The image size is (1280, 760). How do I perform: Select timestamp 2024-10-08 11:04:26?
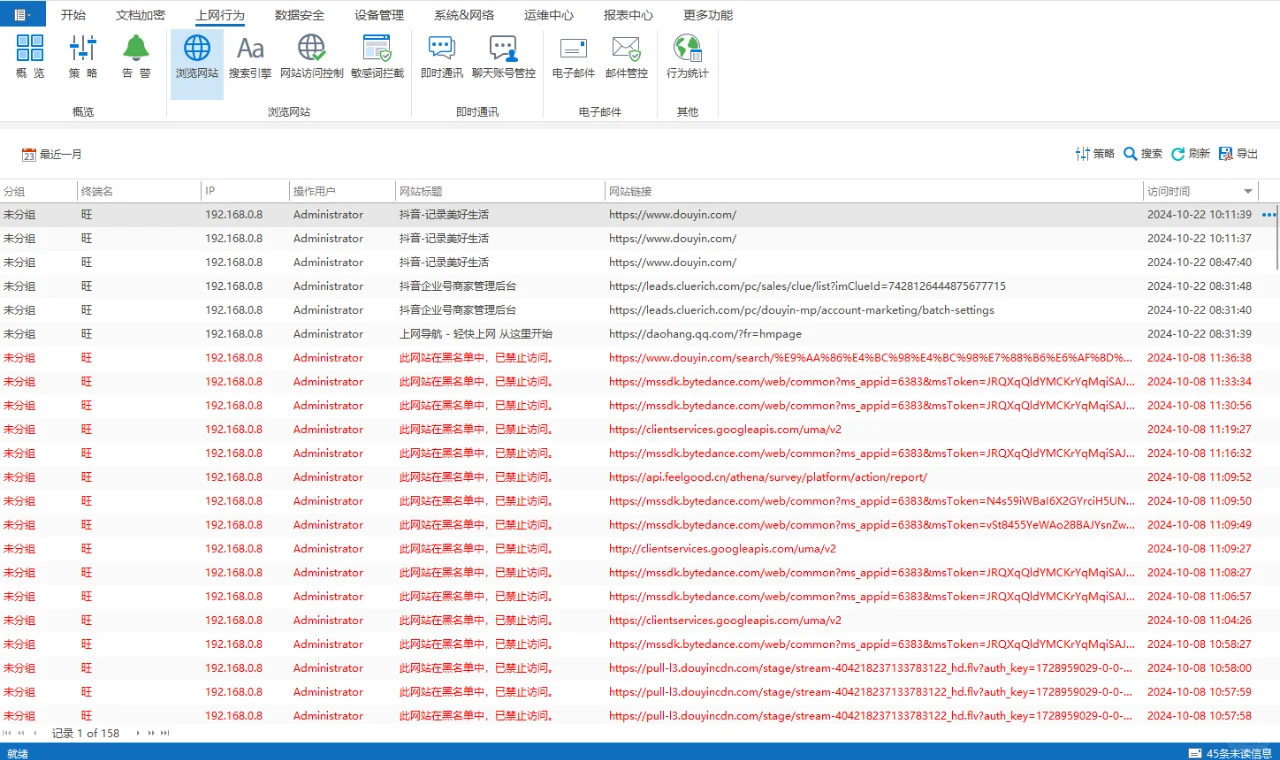(1199, 620)
